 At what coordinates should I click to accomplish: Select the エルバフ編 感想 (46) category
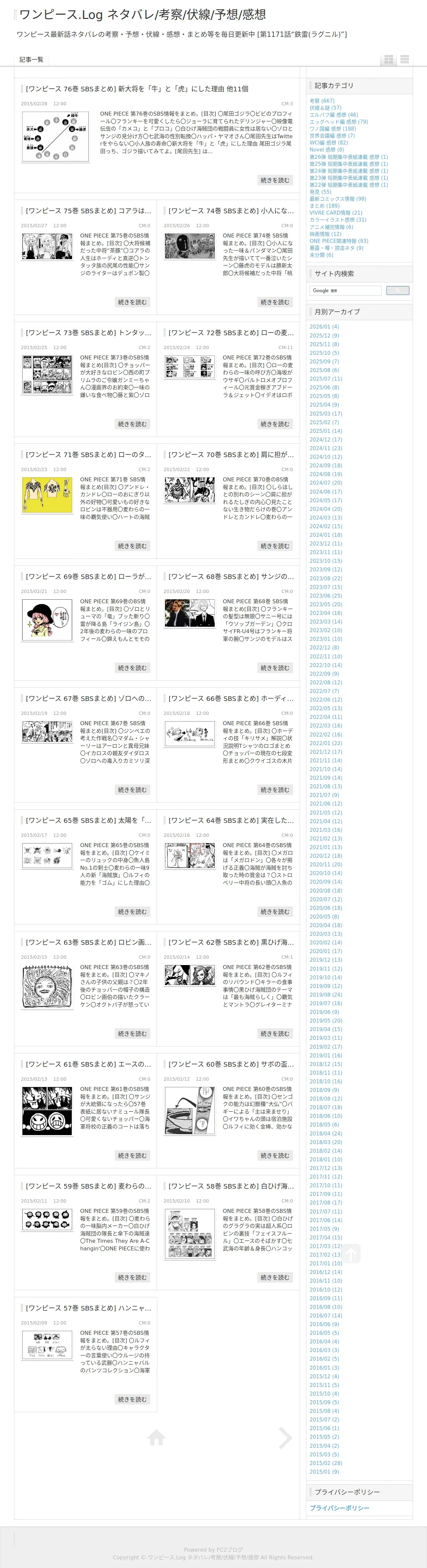coord(334,115)
